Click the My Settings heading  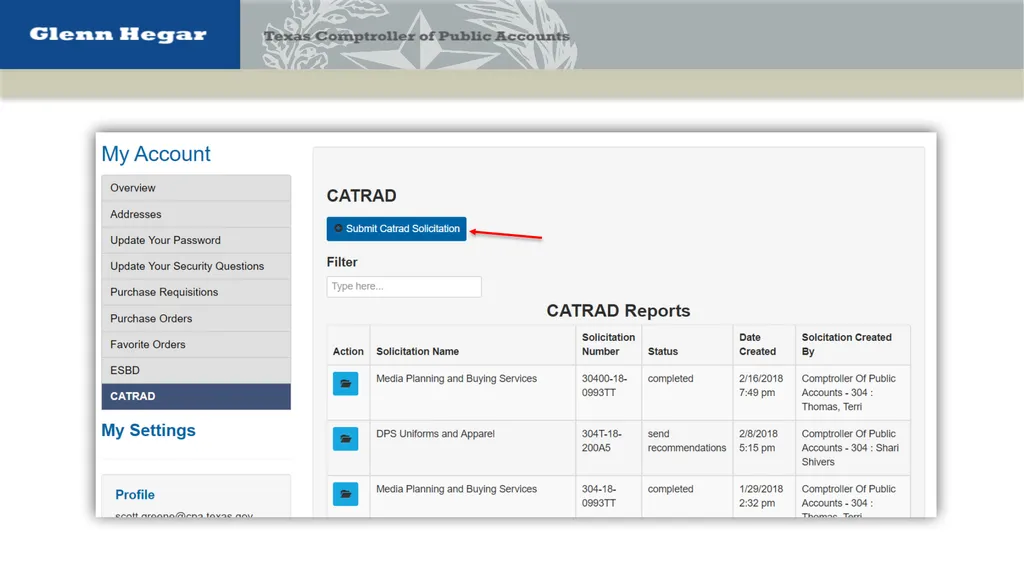coord(148,431)
